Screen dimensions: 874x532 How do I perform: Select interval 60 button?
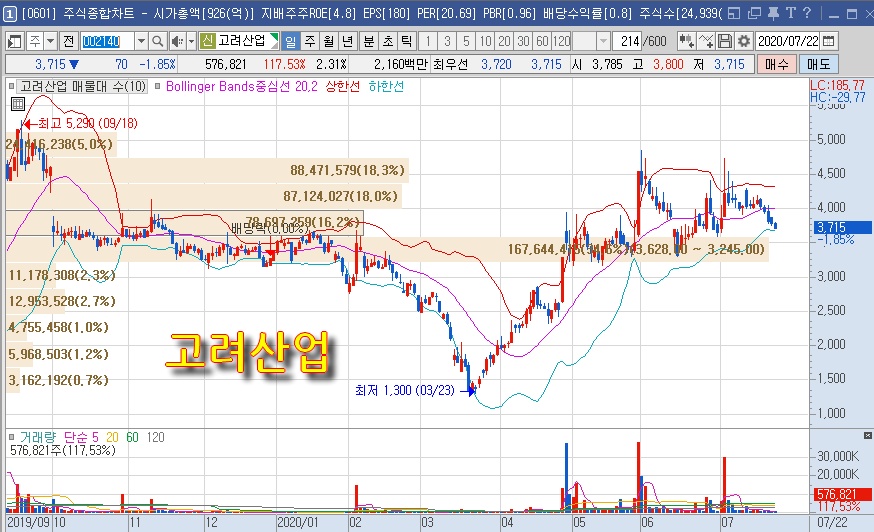pyautogui.click(x=542, y=41)
